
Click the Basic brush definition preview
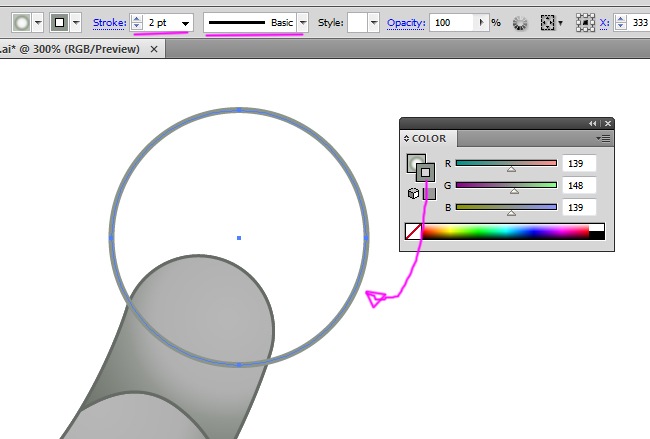coord(250,22)
